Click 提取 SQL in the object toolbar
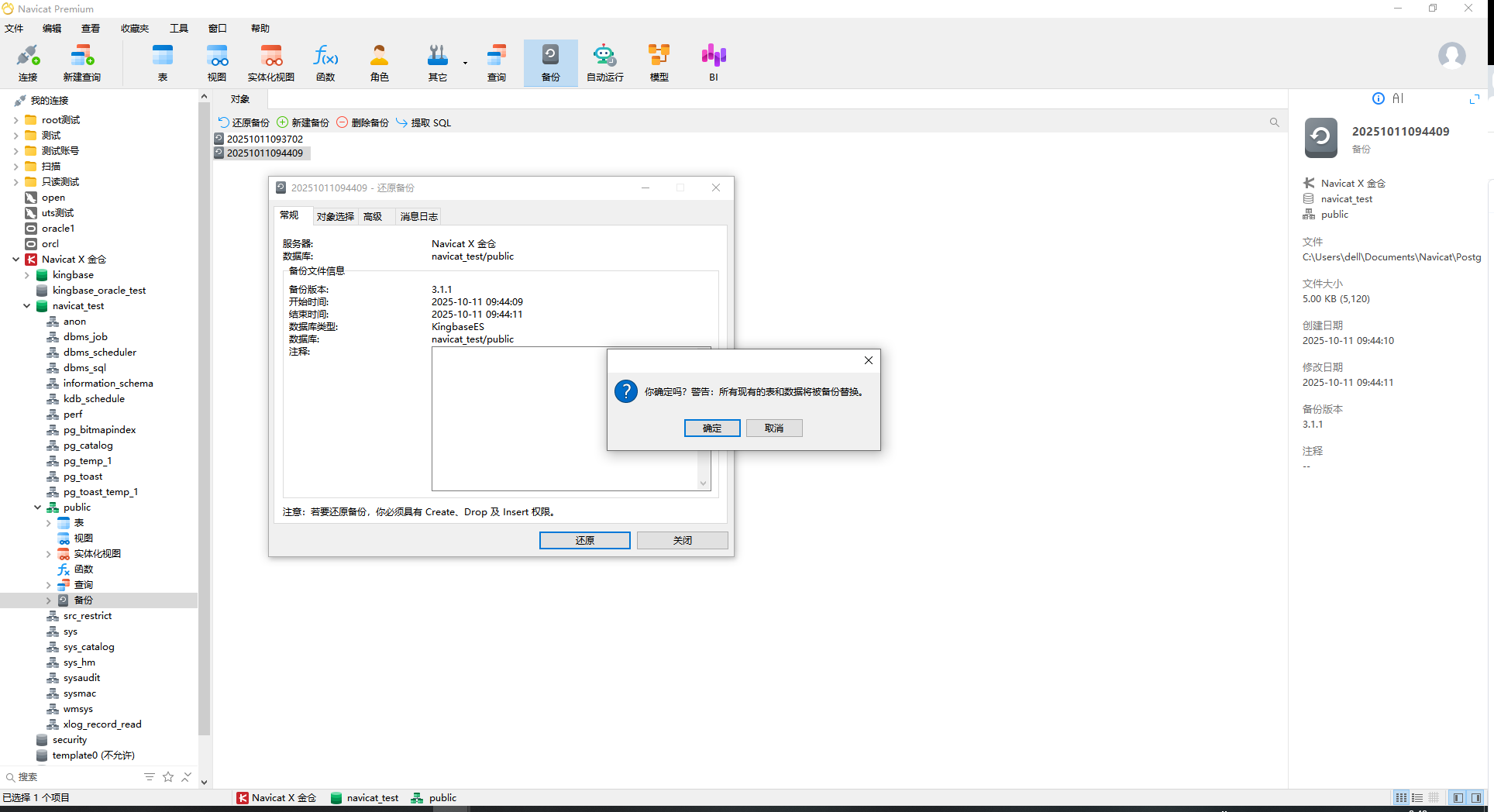The width and height of the screenshot is (1494, 812). point(424,122)
